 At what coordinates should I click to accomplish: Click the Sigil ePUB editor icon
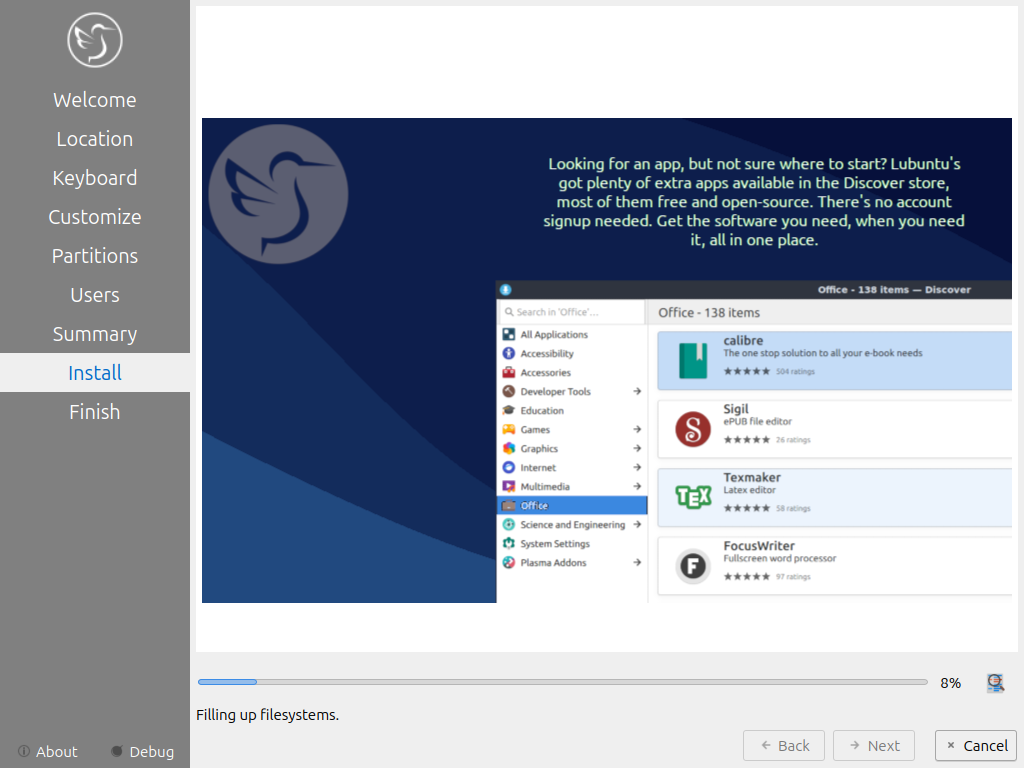click(x=692, y=429)
